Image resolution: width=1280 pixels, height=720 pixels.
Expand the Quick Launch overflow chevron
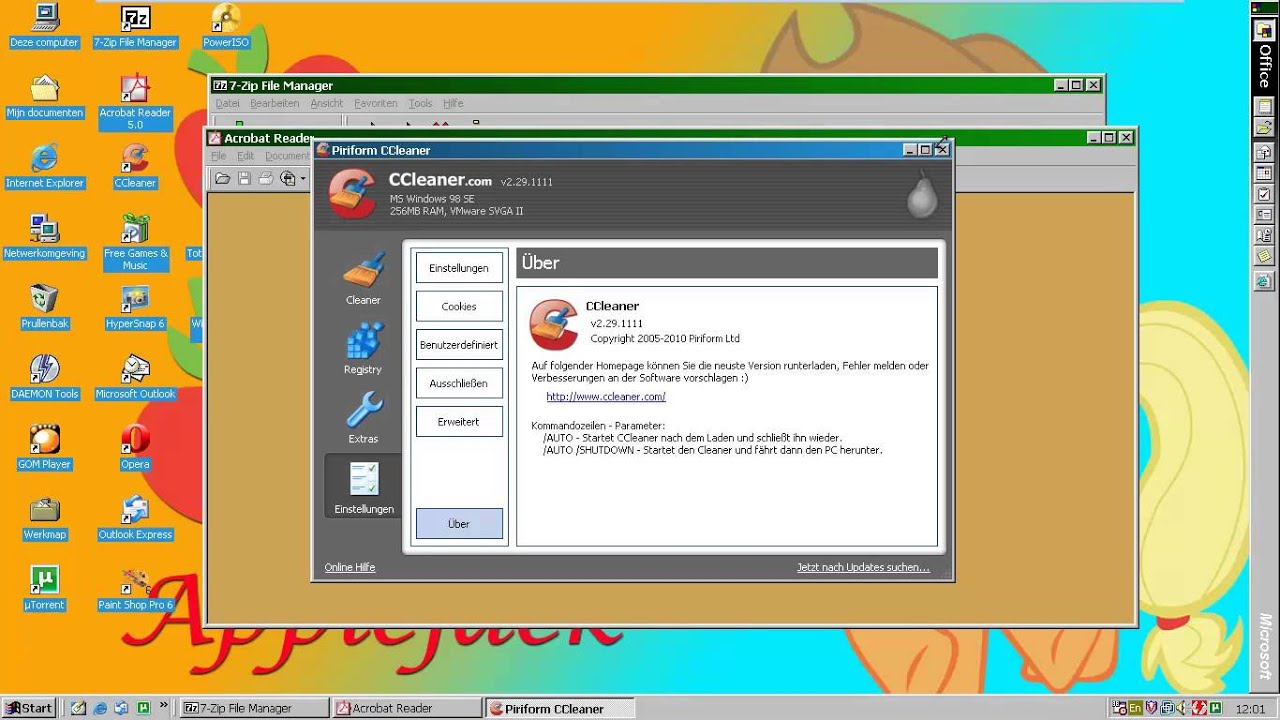[164, 705]
